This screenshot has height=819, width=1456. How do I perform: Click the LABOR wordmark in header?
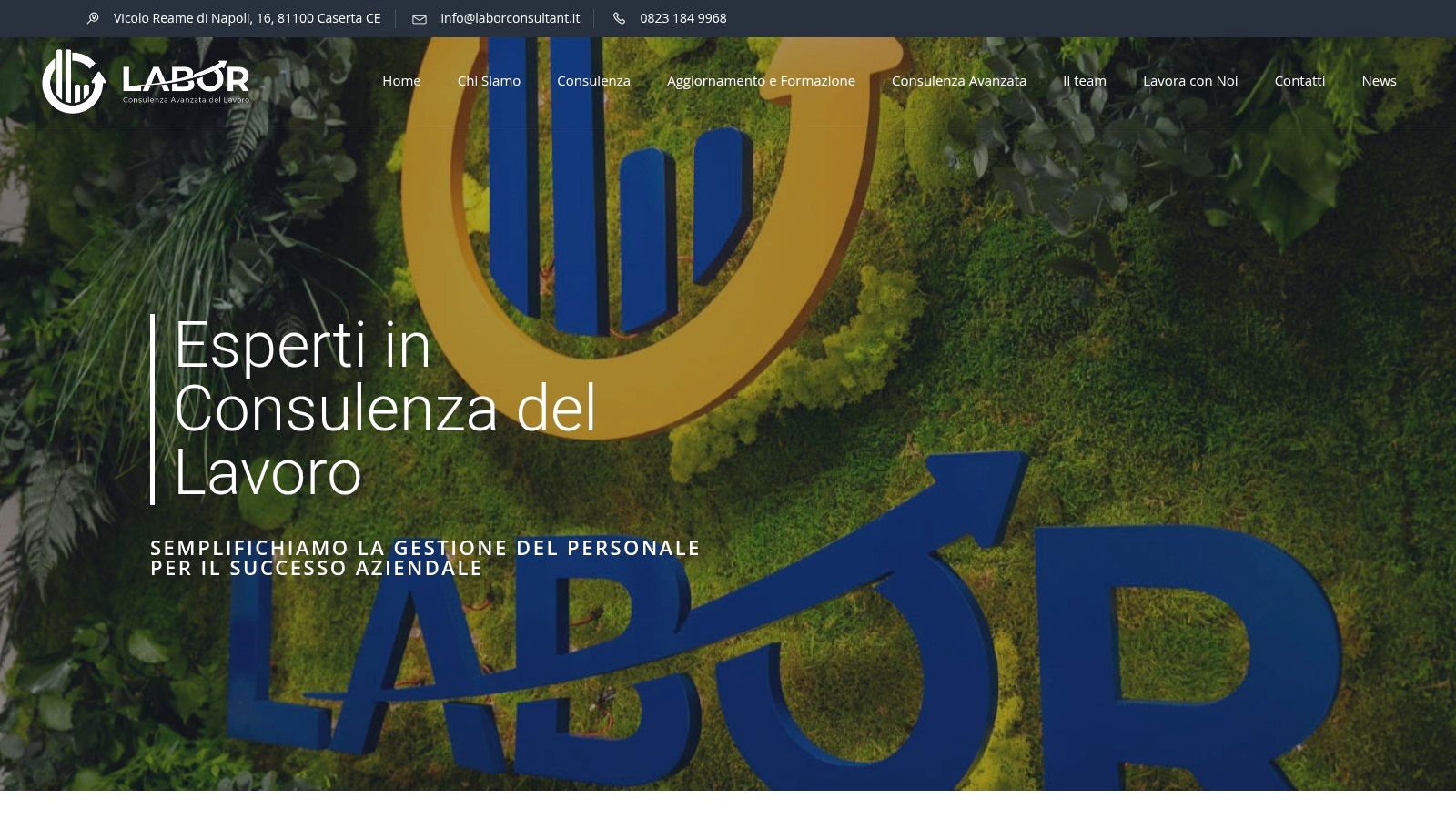186,78
